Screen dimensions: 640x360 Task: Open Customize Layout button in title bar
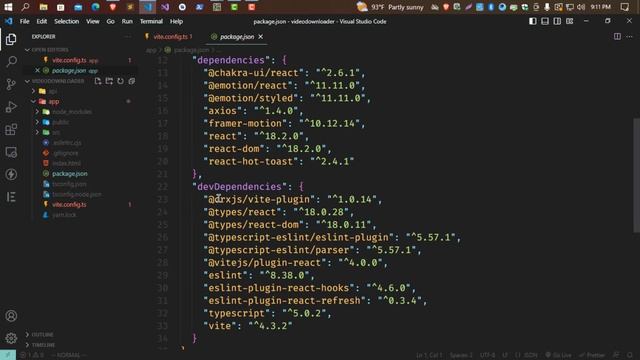[569, 21]
